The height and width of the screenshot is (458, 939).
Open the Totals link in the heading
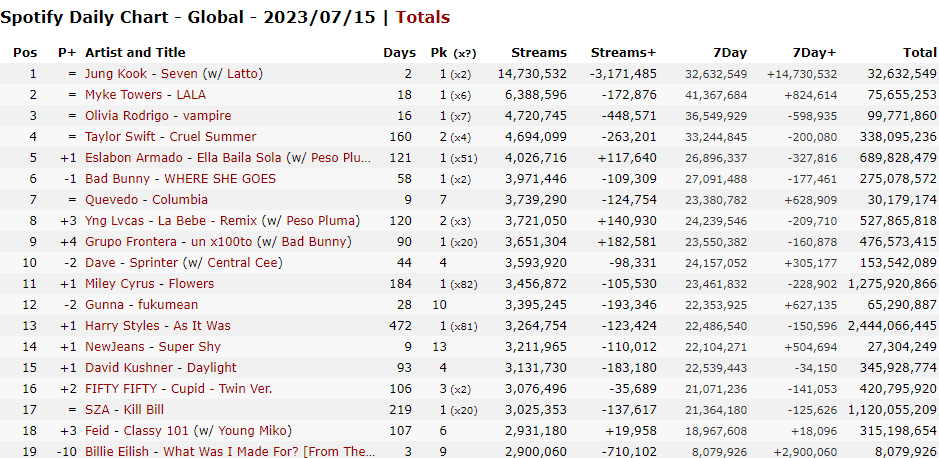tap(423, 17)
